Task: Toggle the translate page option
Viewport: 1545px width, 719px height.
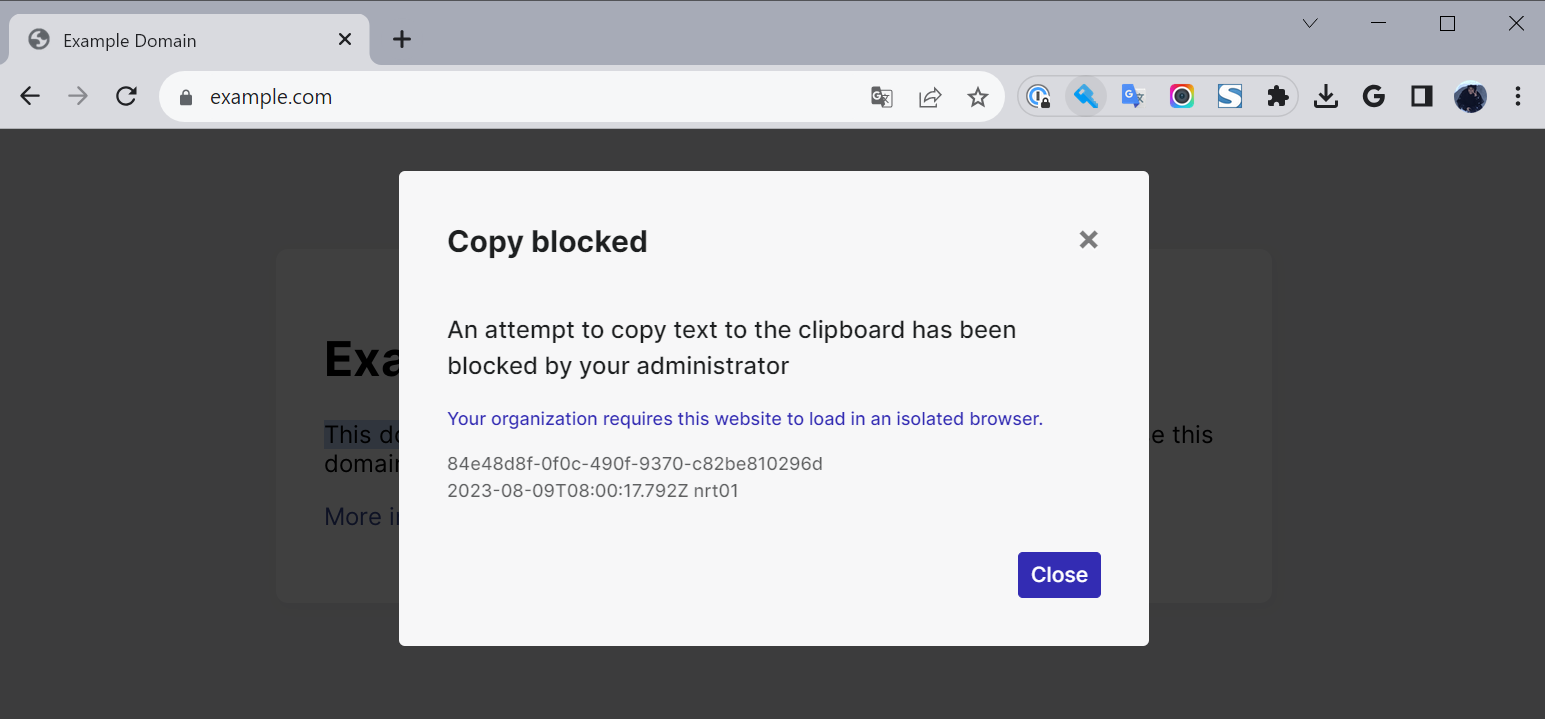Action: click(881, 96)
